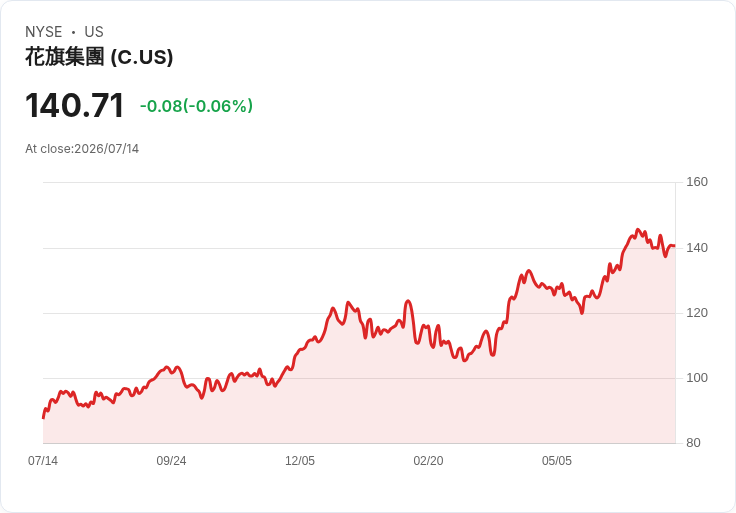Click the 09/24 x-axis date label
The height and width of the screenshot is (513, 736).
click(171, 460)
